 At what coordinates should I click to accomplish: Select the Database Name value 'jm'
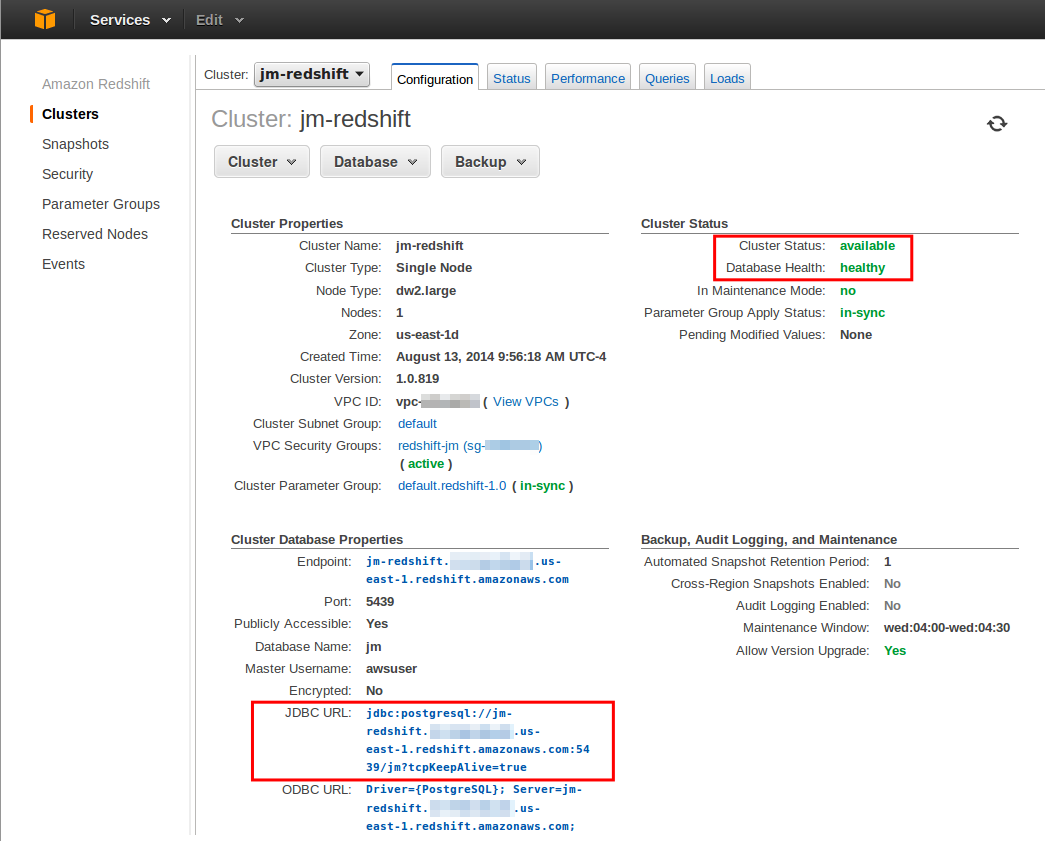pyautogui.click(x=373, y=646)
